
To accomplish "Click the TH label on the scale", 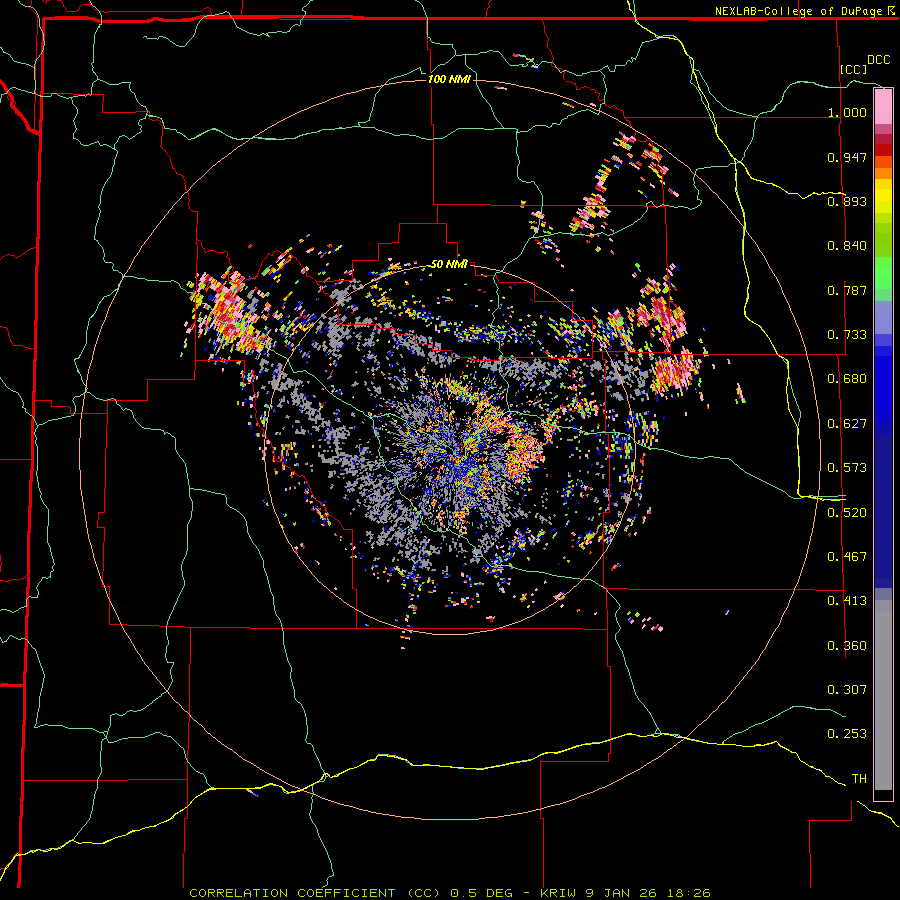I will pyautogui.click(x=859, y=779).
